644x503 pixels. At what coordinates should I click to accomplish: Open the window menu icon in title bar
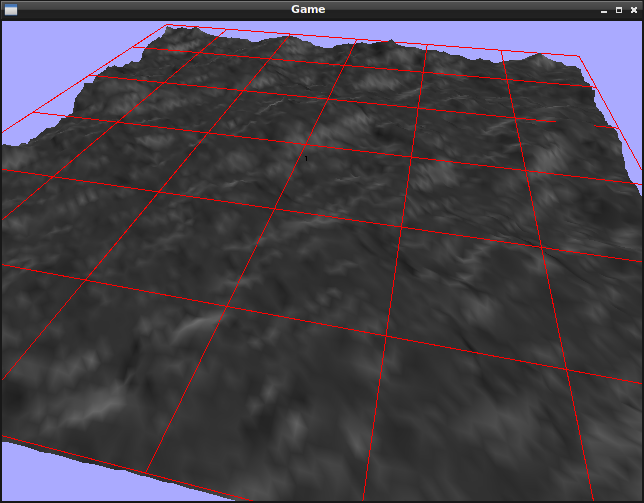11,9
